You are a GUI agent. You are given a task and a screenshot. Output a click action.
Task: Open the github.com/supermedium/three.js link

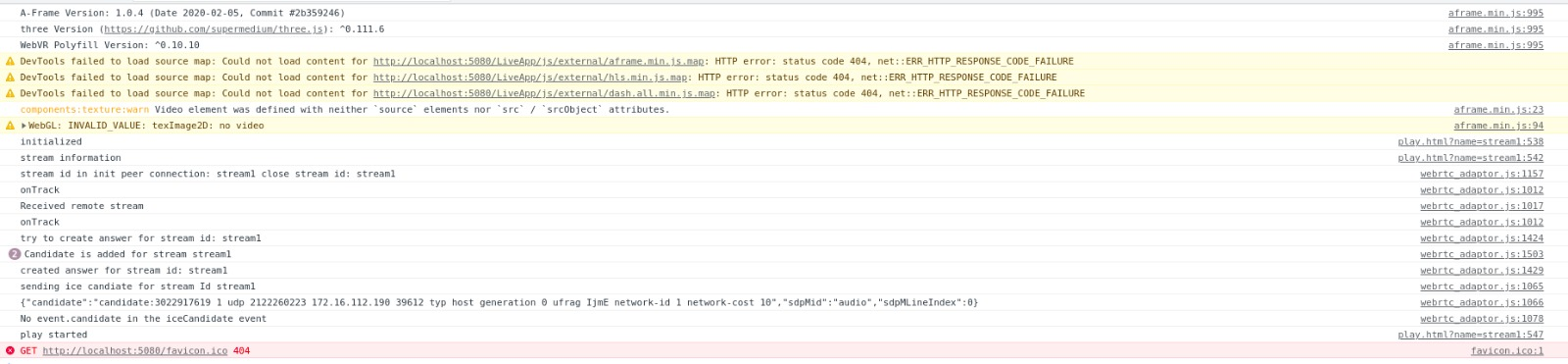click(214, 29)
